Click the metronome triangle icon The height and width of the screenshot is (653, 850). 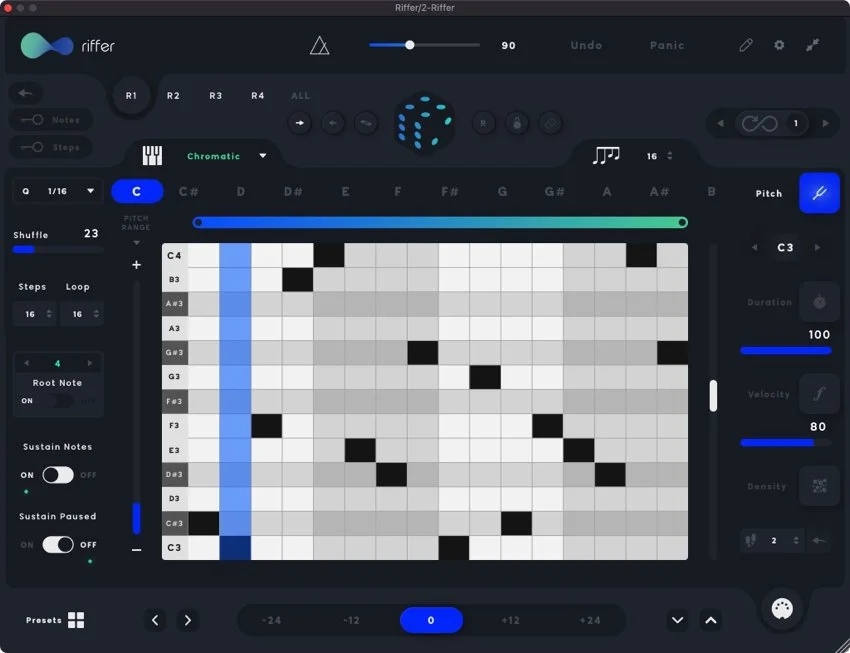[319, 46]
